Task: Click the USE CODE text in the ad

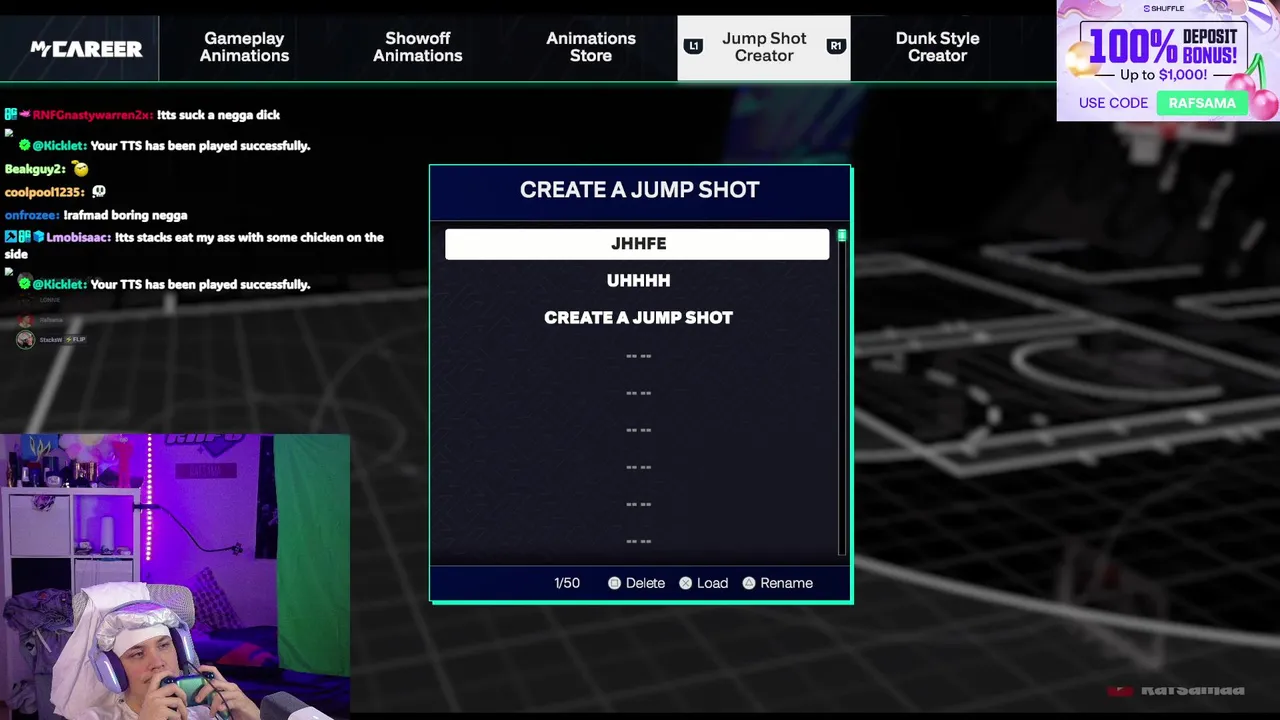Action: pyautogui.click(x=1113, y=103)
